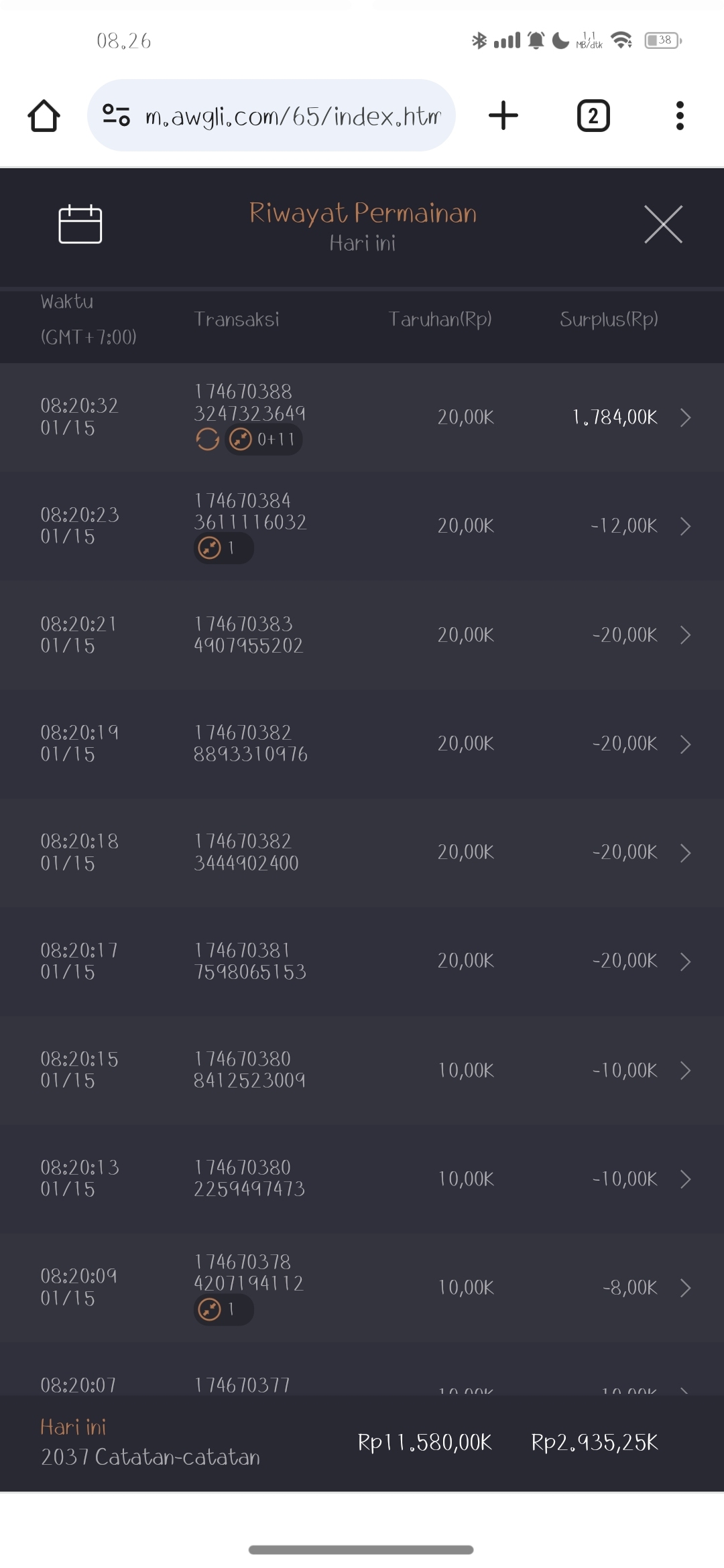Expand the -12,00K transaction row chevron
Image resolution: width=724 pixels, height=1568 pixels.
[685, 527]
